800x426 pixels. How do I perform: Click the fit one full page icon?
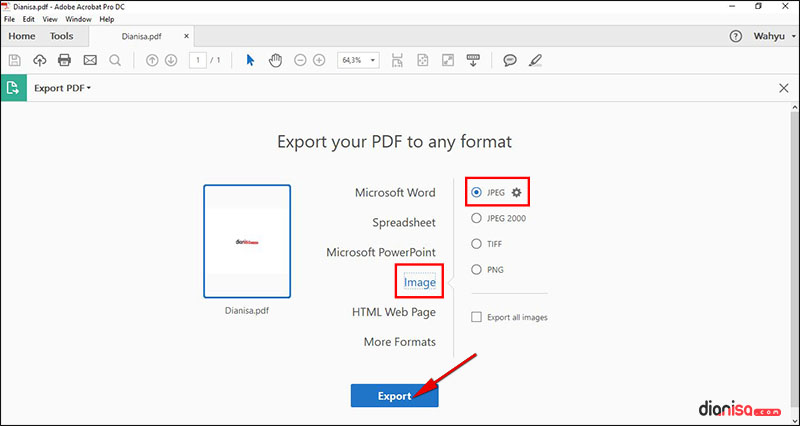[422, 60]
